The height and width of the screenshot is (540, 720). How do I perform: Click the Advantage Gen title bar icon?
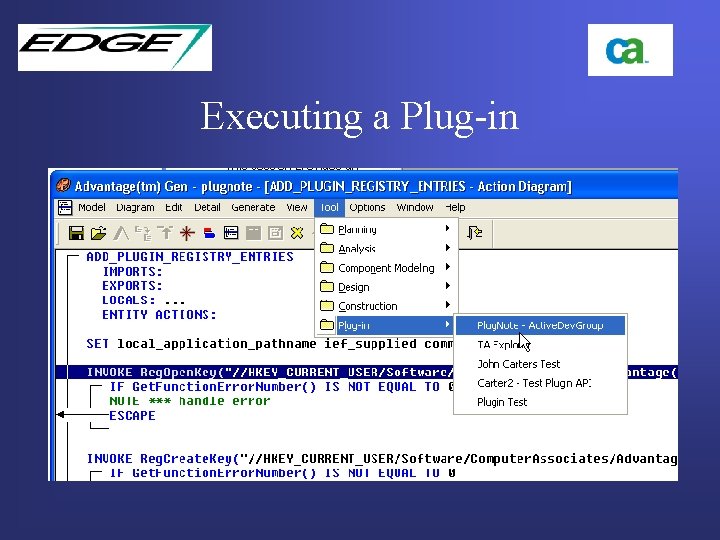point(63,186)
